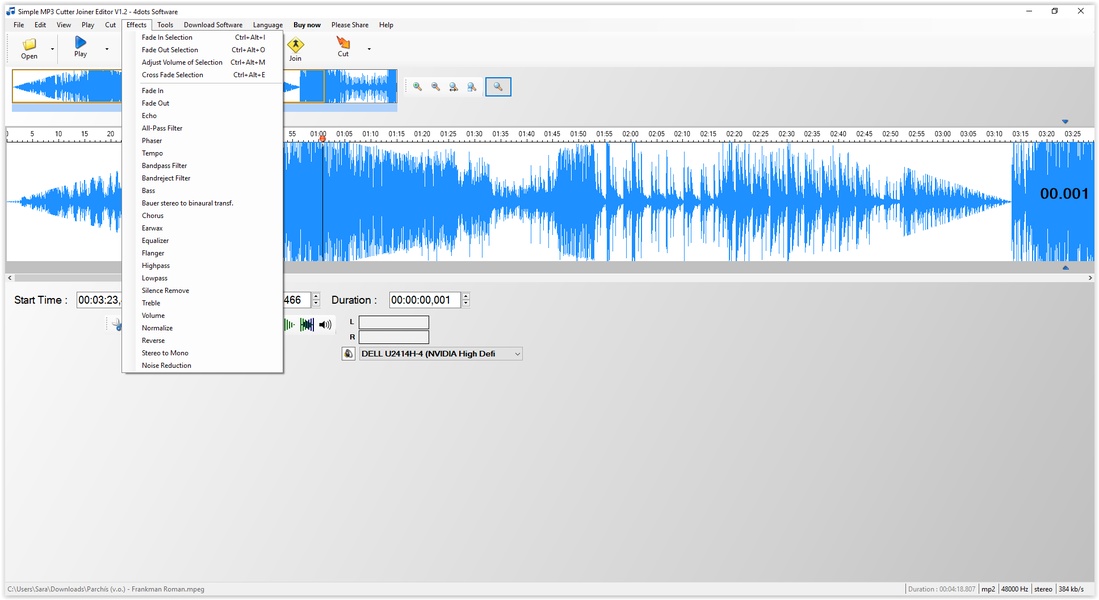Select the Equalizer effect
This screenshot has width=1099, height=600.
tap(155, 241)
